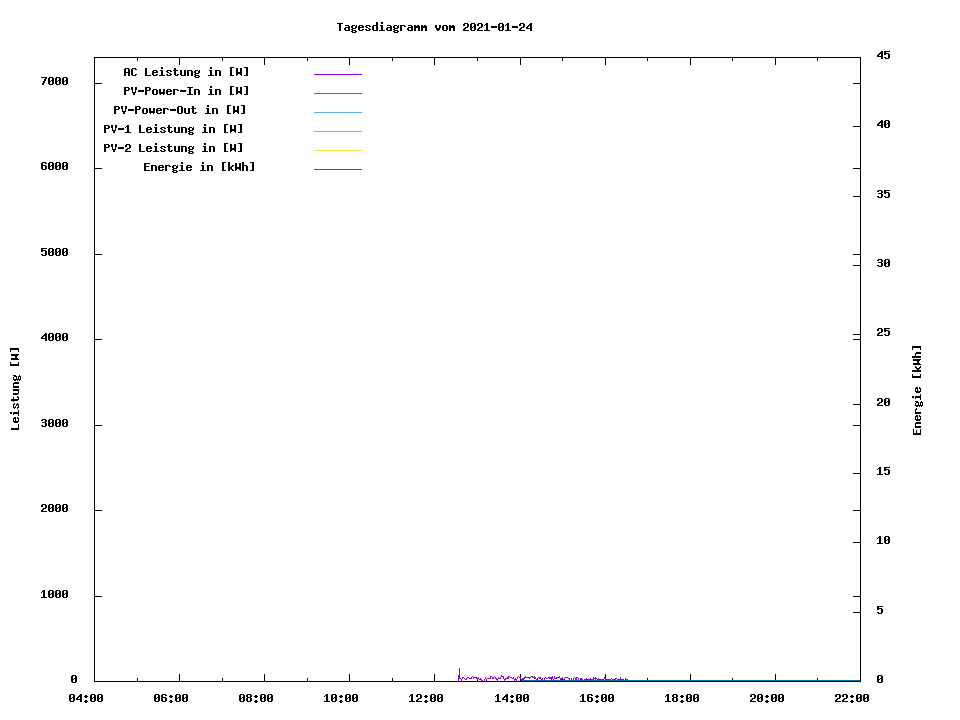960x720 pixels.
Task: Click the 22:00 time axis label
Action: pyautogui.click(x=852, y=699)
